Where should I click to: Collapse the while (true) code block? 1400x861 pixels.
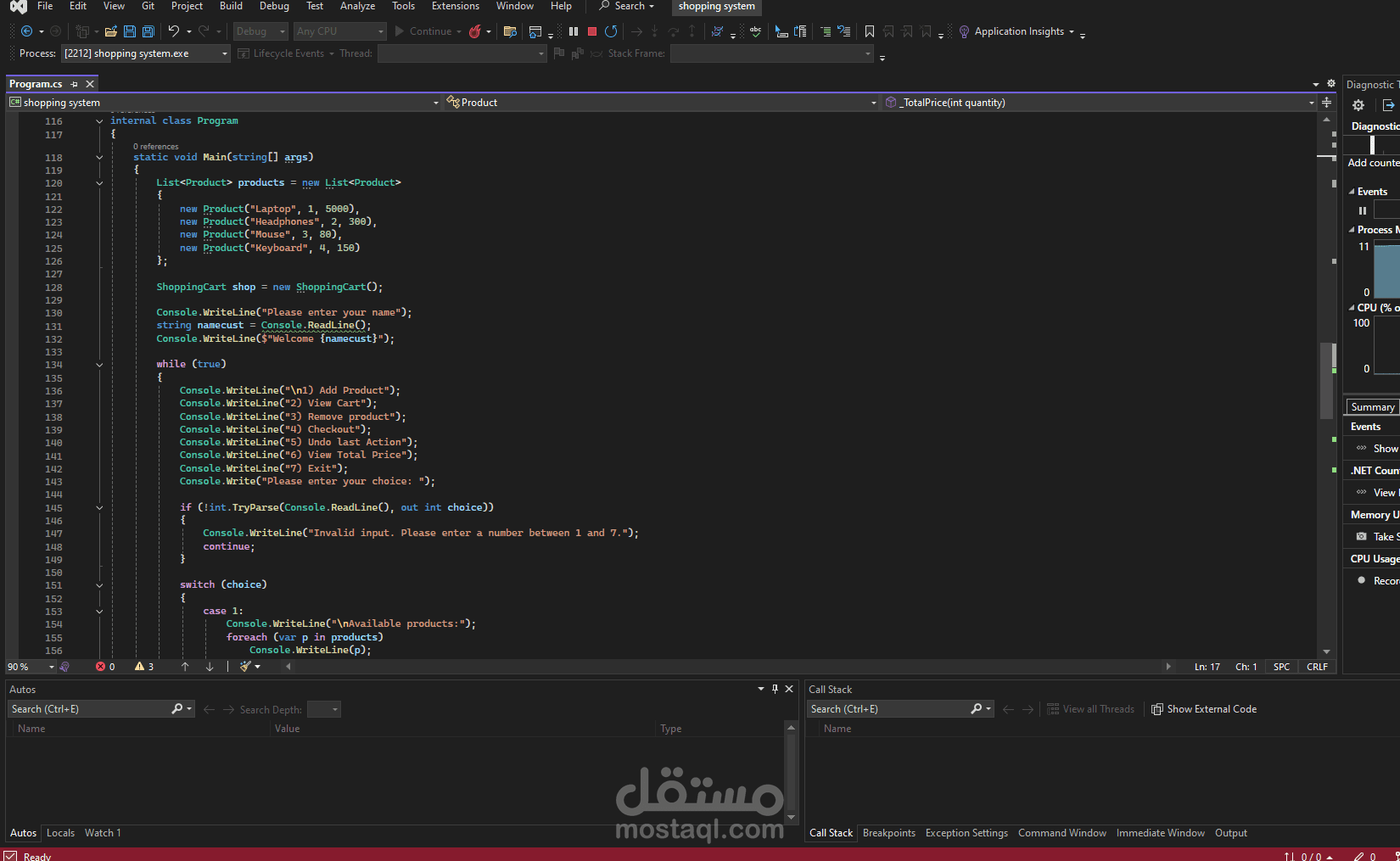point(99,365)
